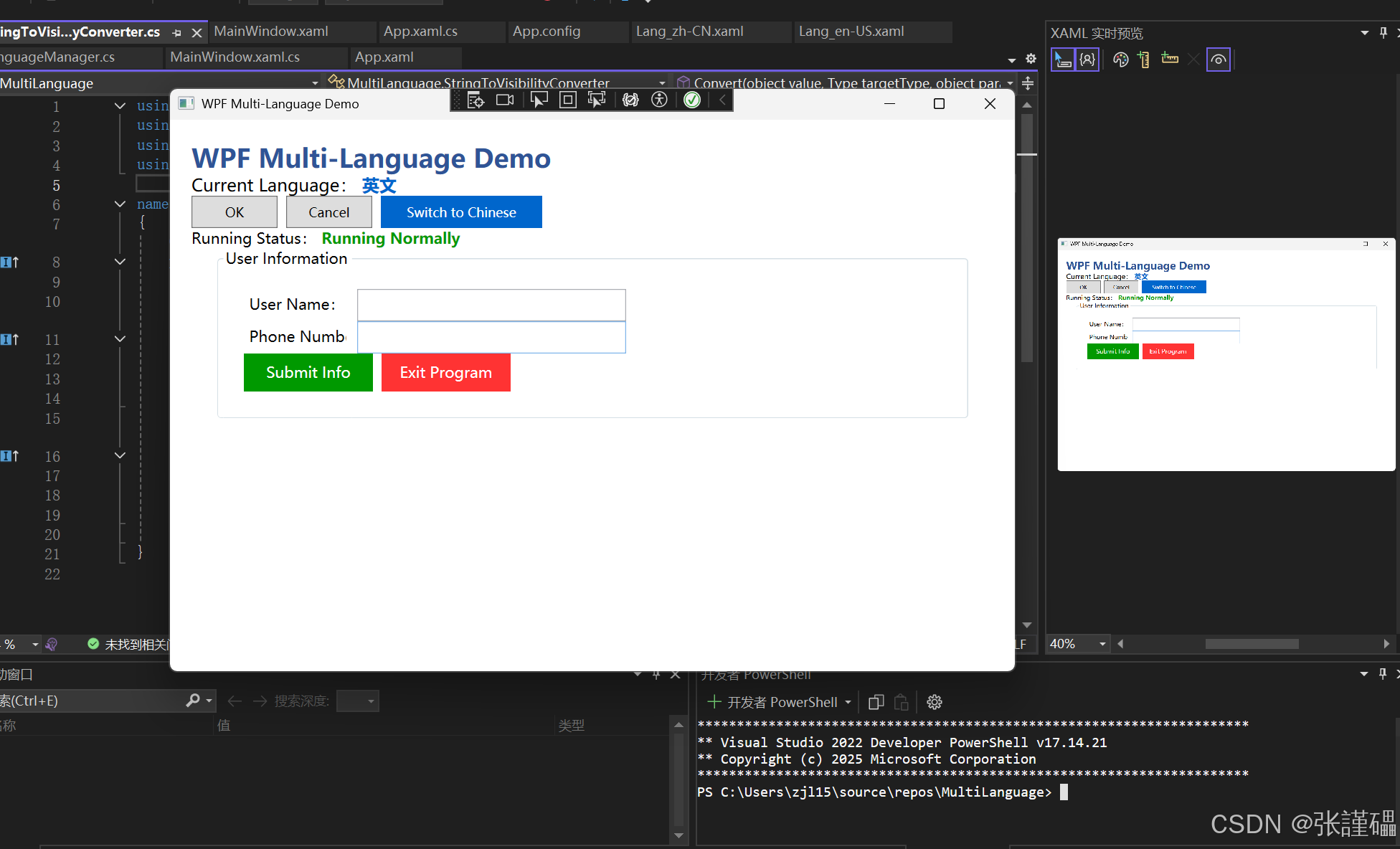Click the Display layout adorners icon
Screen dimensions: 1400x849
click(567, 100)
